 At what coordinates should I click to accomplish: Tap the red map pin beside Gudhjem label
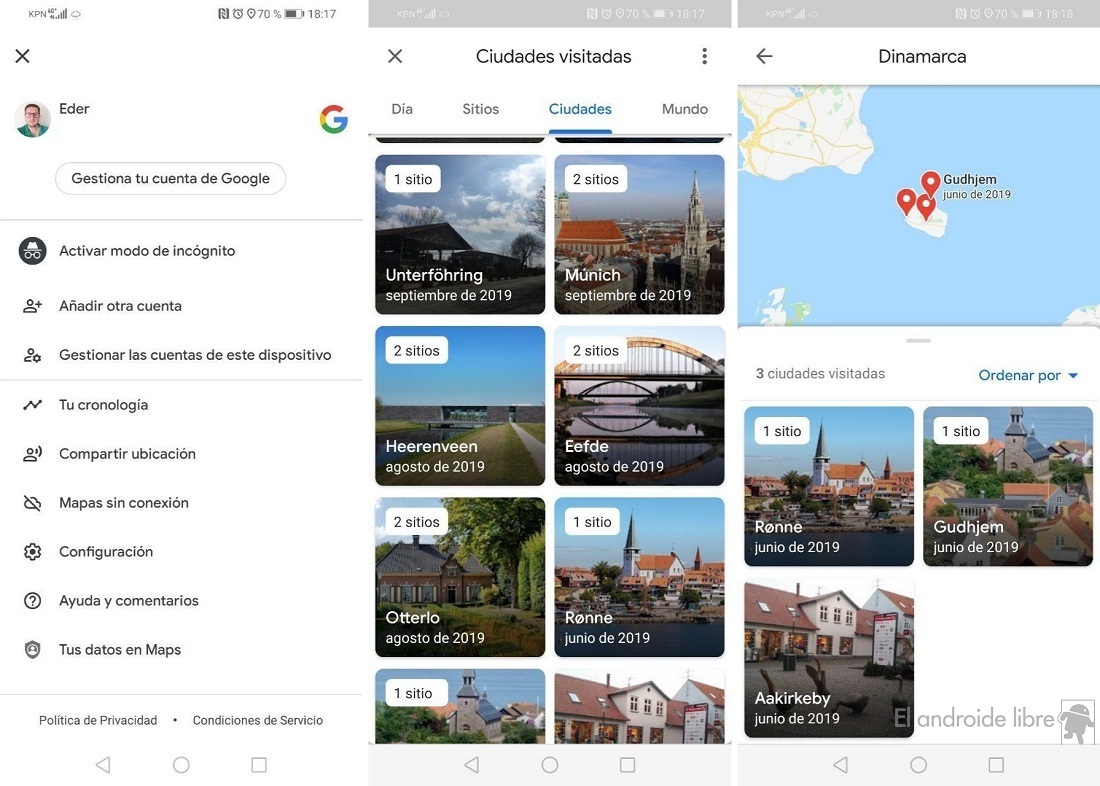[x=930, y=184]
